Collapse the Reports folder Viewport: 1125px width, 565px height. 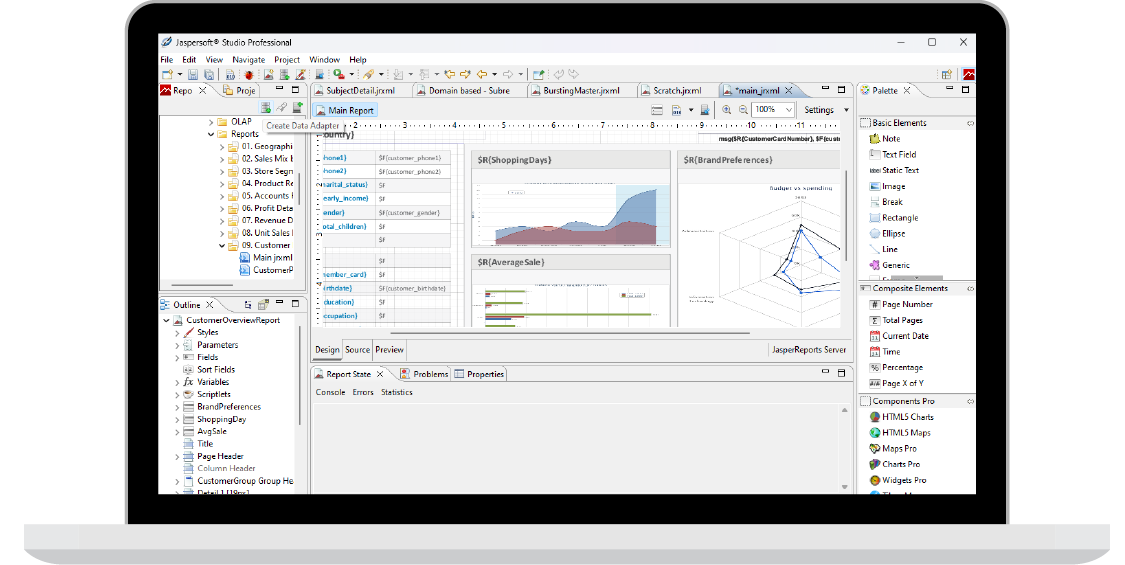211,134
